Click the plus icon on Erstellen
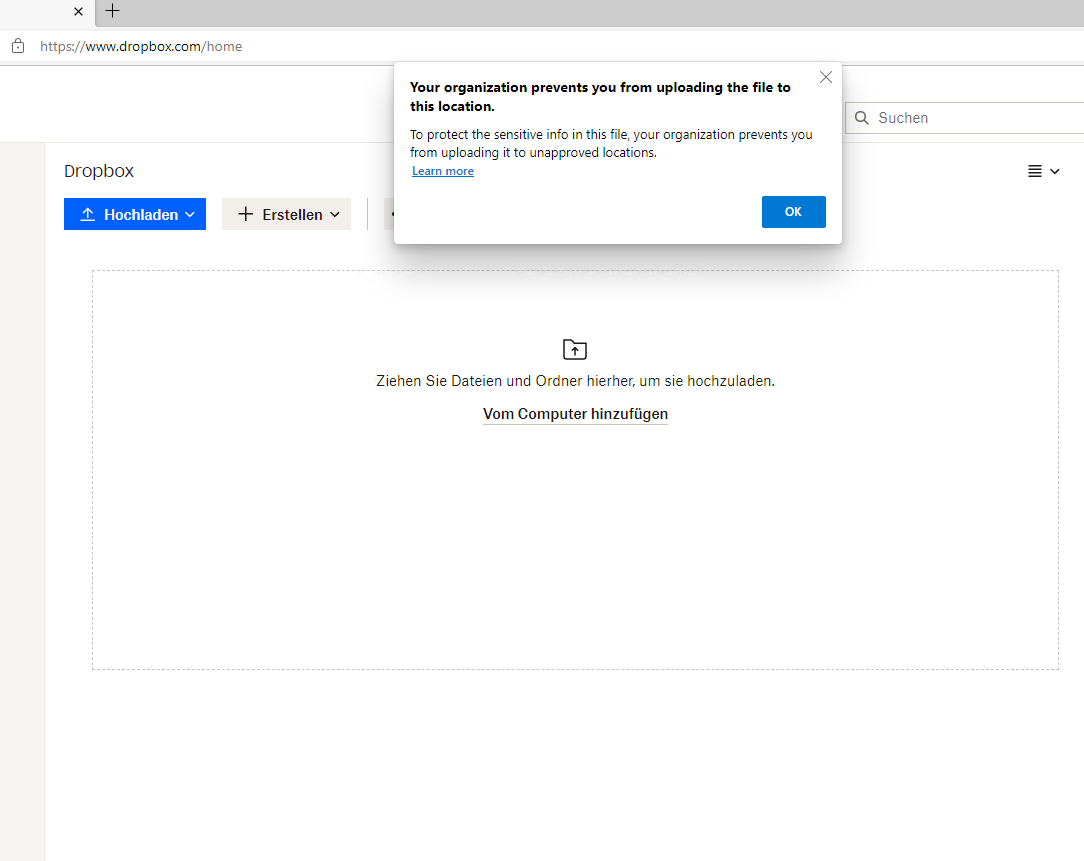The height and width of the screenshot is (861, 1084). [246, 215]
